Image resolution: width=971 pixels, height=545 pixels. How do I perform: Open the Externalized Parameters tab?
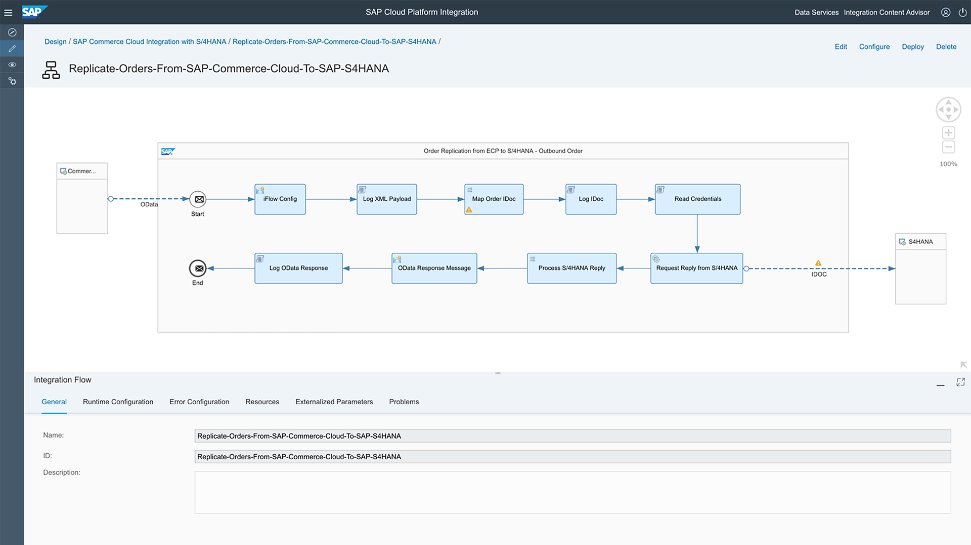(x=334, y=402)
